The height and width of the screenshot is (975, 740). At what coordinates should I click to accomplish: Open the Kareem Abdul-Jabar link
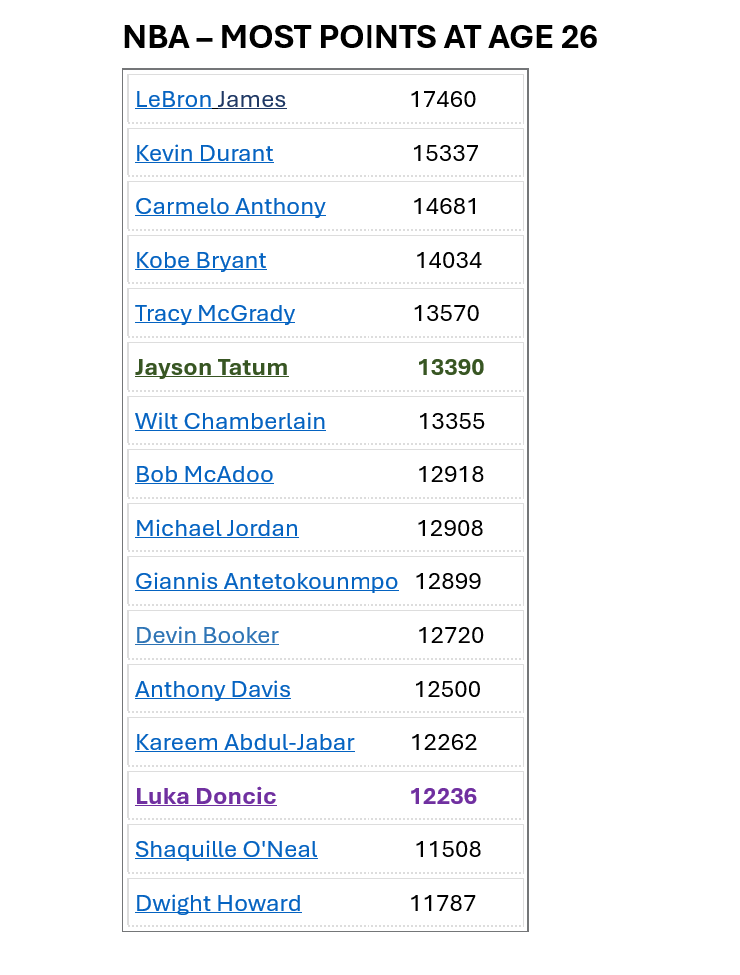[x=245, y=743]
